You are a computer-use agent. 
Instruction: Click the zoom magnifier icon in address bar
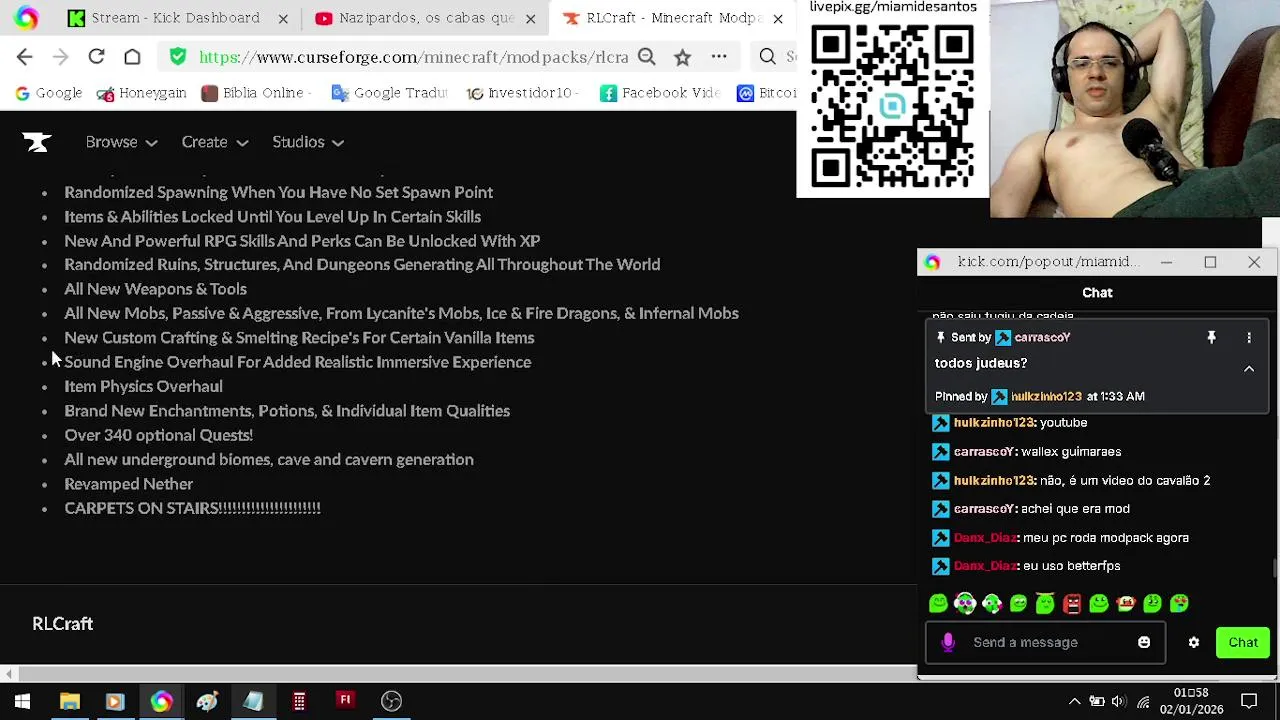tap(647, 57)
